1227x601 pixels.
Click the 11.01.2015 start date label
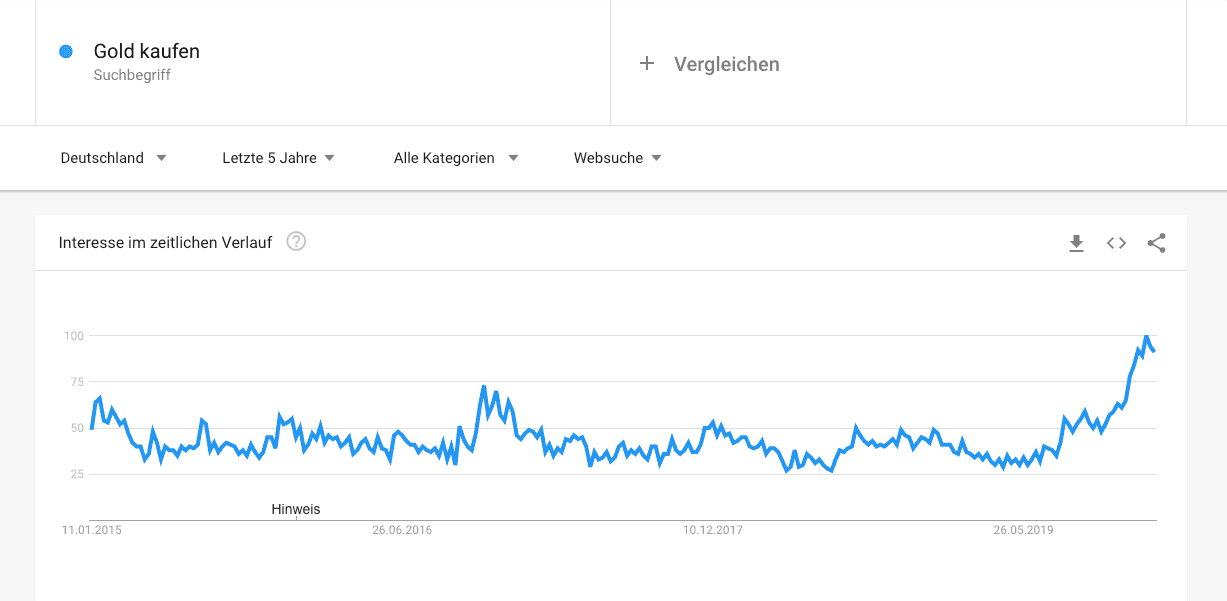point(91,530)
